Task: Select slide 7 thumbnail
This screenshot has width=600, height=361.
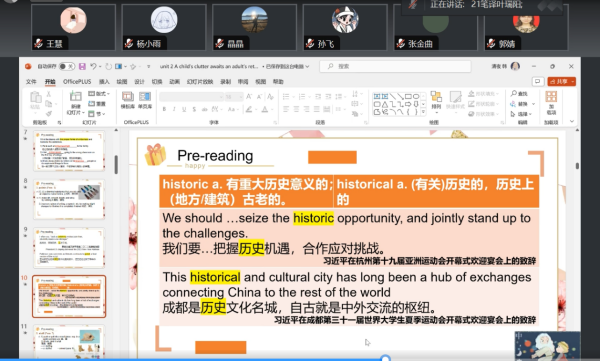Action: click(x=69, y=151)
